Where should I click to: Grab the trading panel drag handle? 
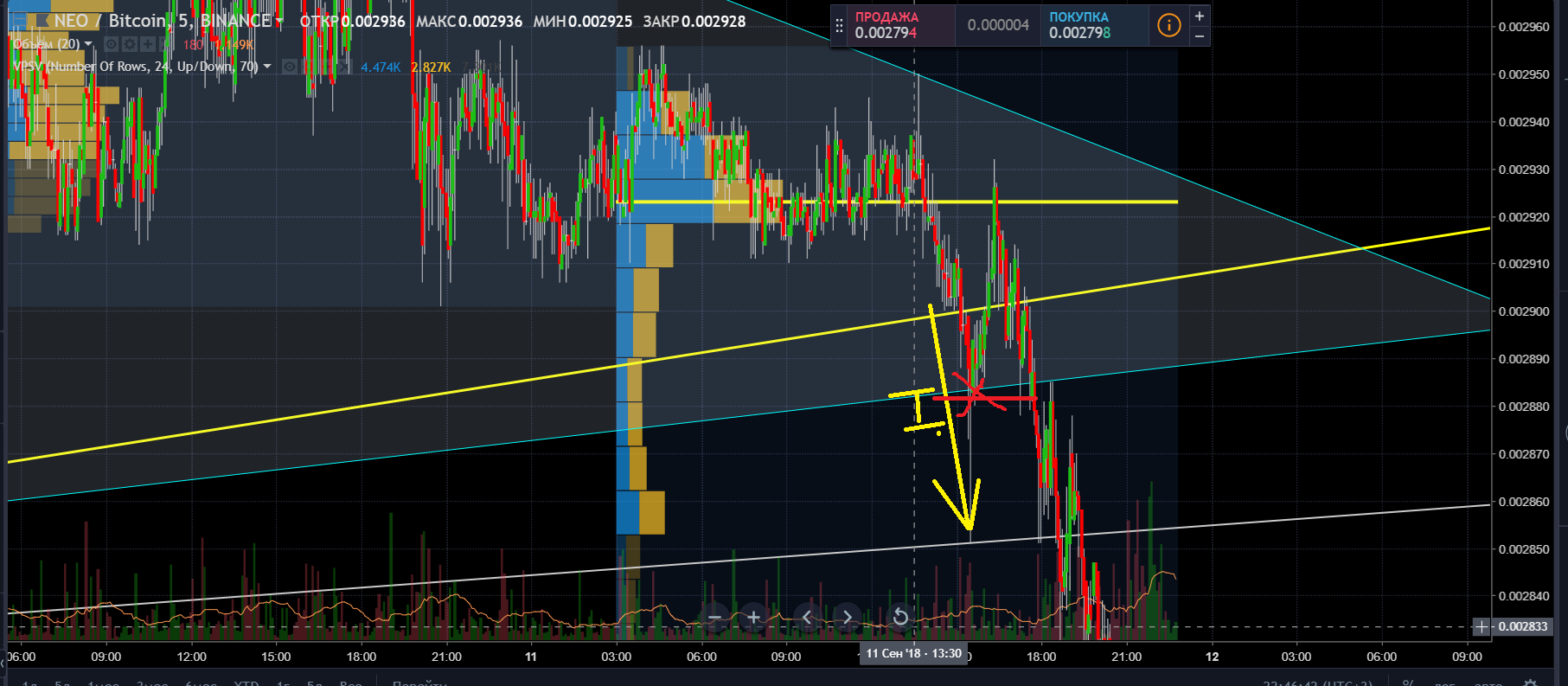coord(839,26)
